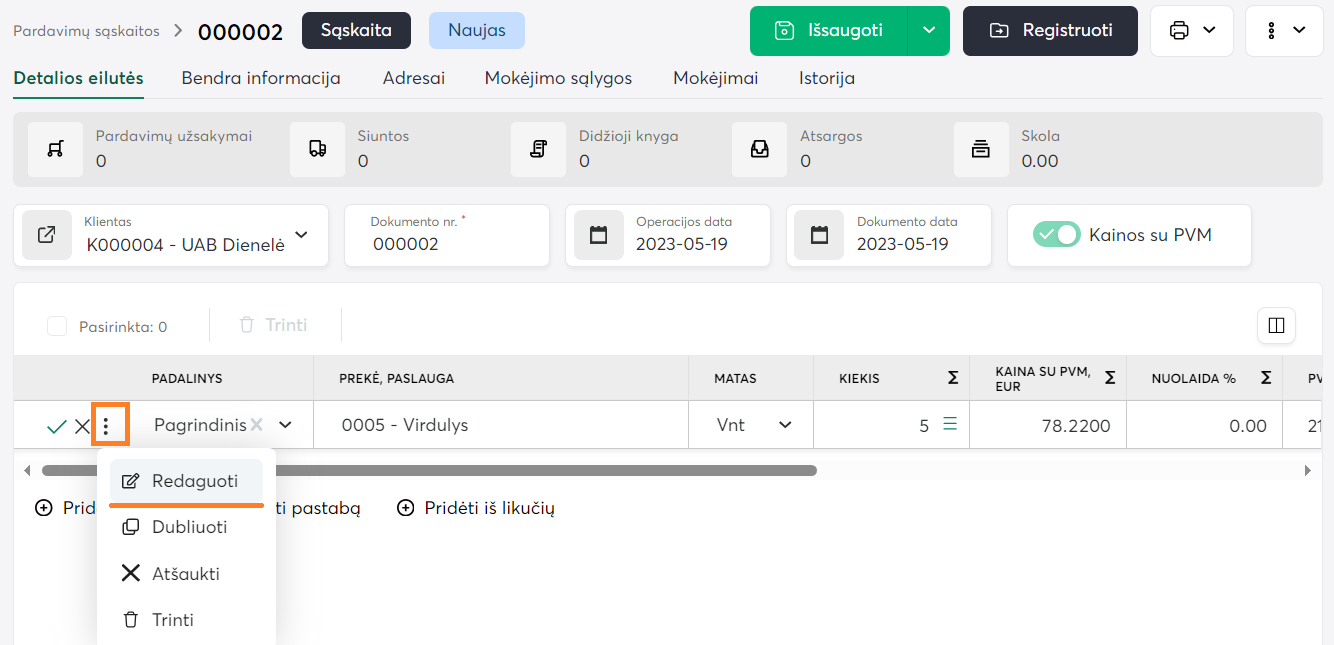Tick the Pasirinkta select-all checkbox
1334x645 pixels.
click(57, 326)
